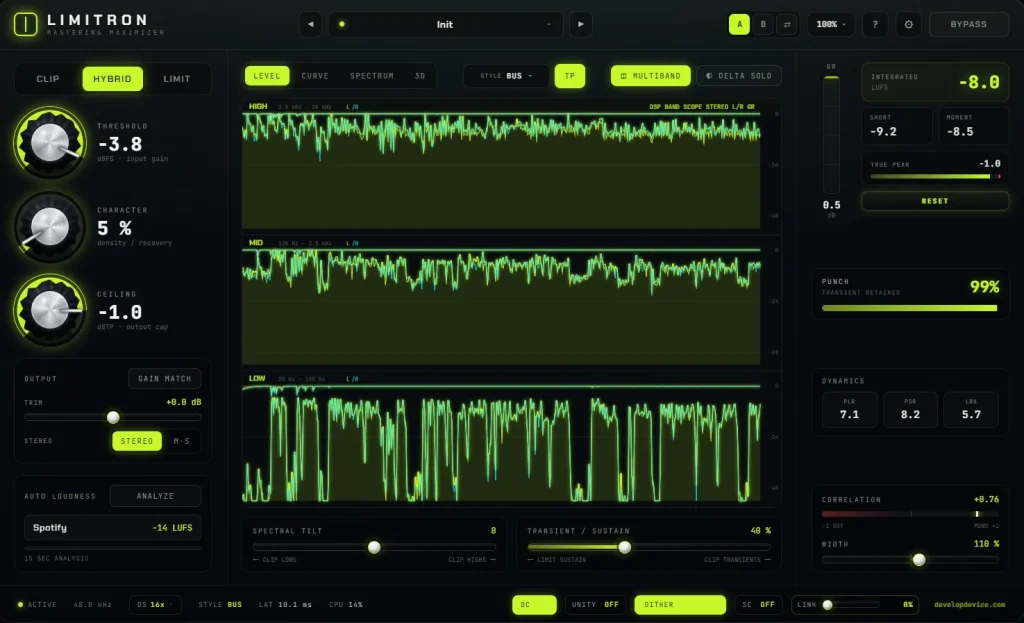The image size is (1024, 623).
Task: Toggle the DC filter button
Action: click(x=534, y=605)
